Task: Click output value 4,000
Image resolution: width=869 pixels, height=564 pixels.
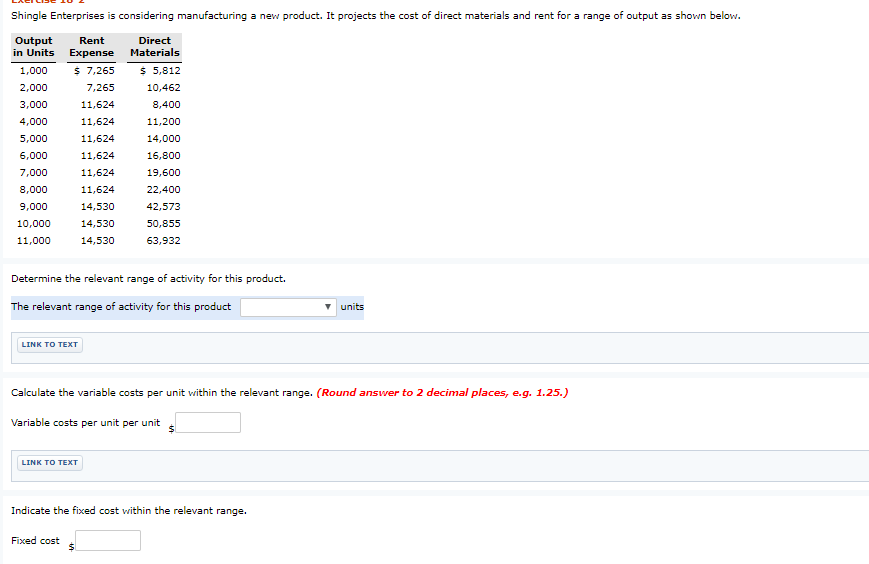Action: [34, 122]
